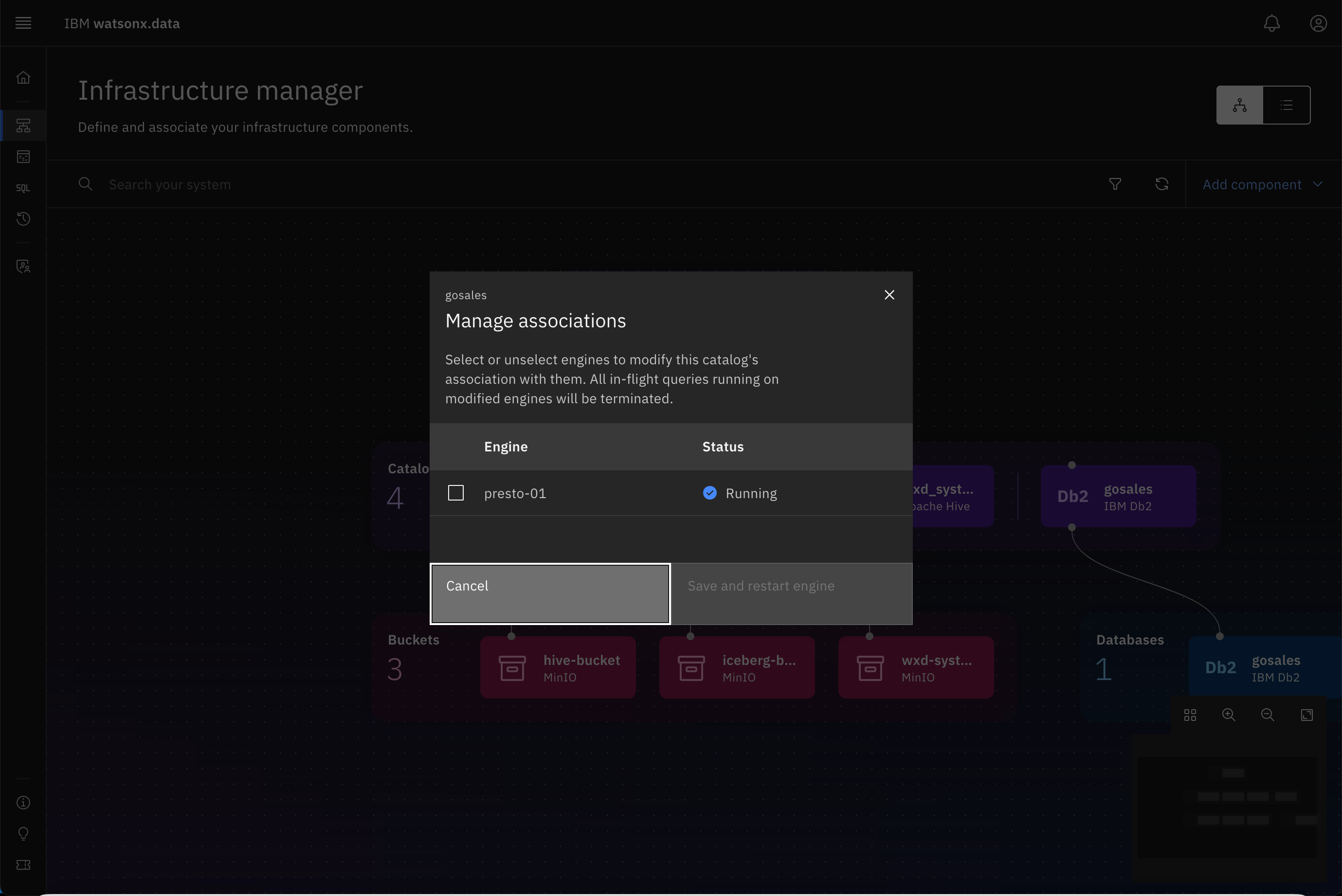Click the zoom out icon on canvas
Viewport: 1342px width, 896px height.
click(1268, 715)
